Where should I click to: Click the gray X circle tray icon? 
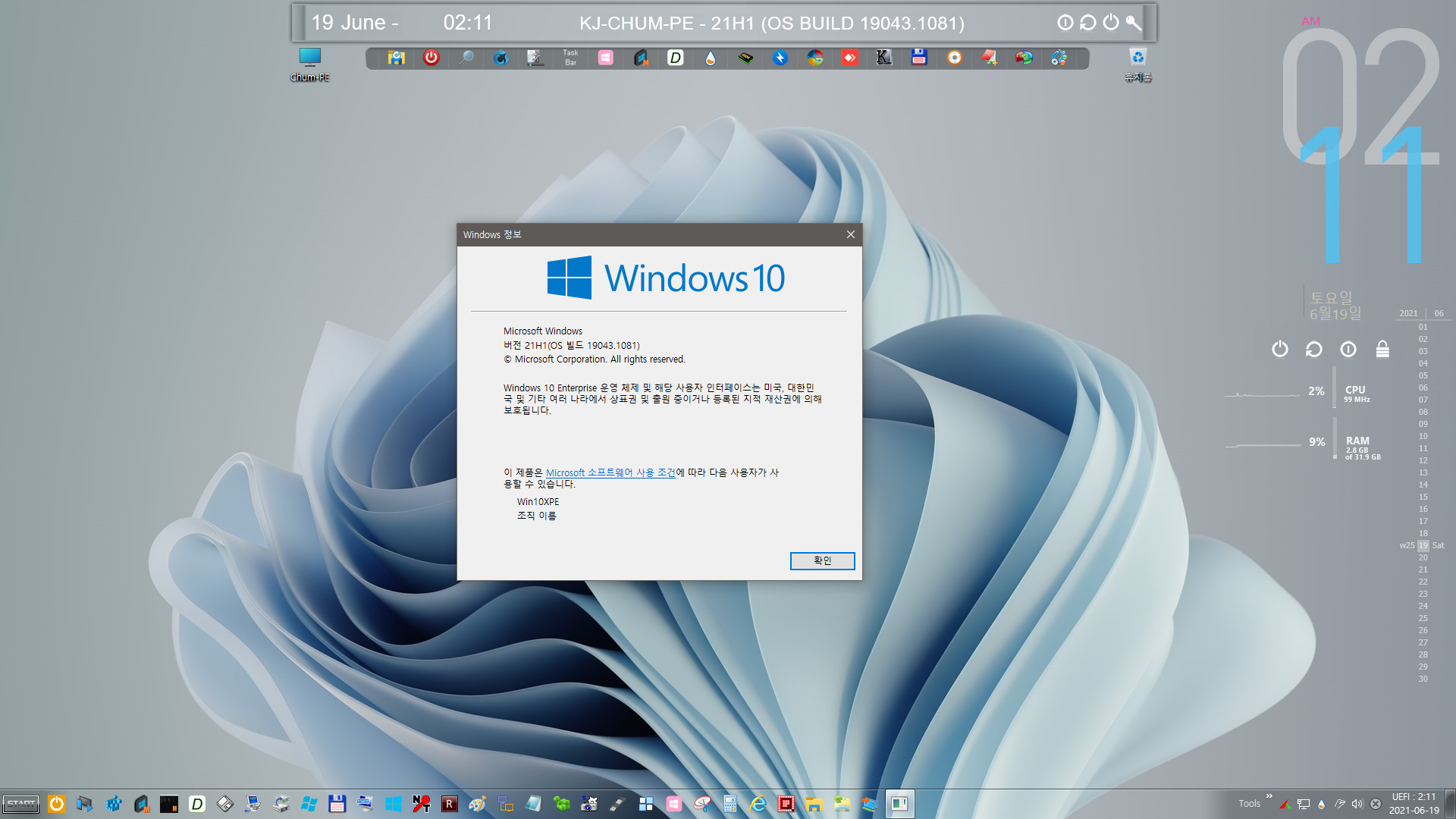[x=1376, y=804]
